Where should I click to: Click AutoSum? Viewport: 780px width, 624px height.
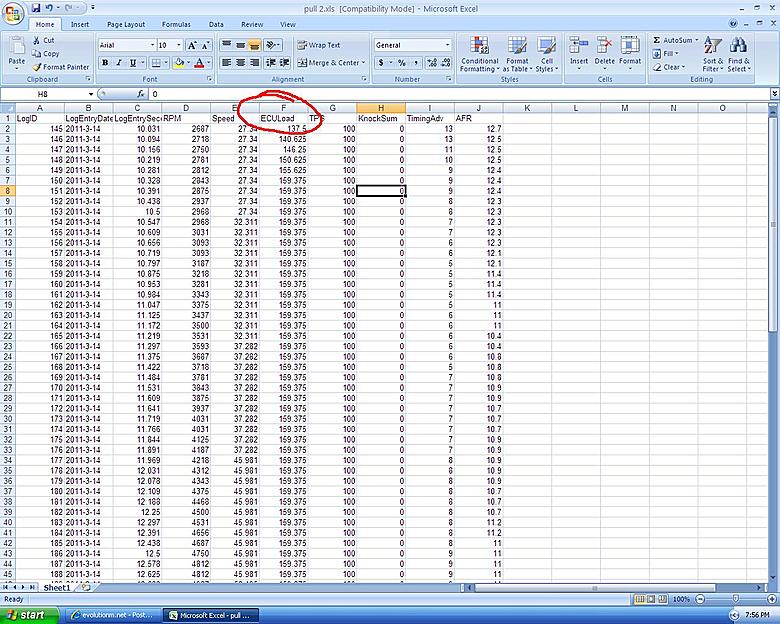pos(675,40)
